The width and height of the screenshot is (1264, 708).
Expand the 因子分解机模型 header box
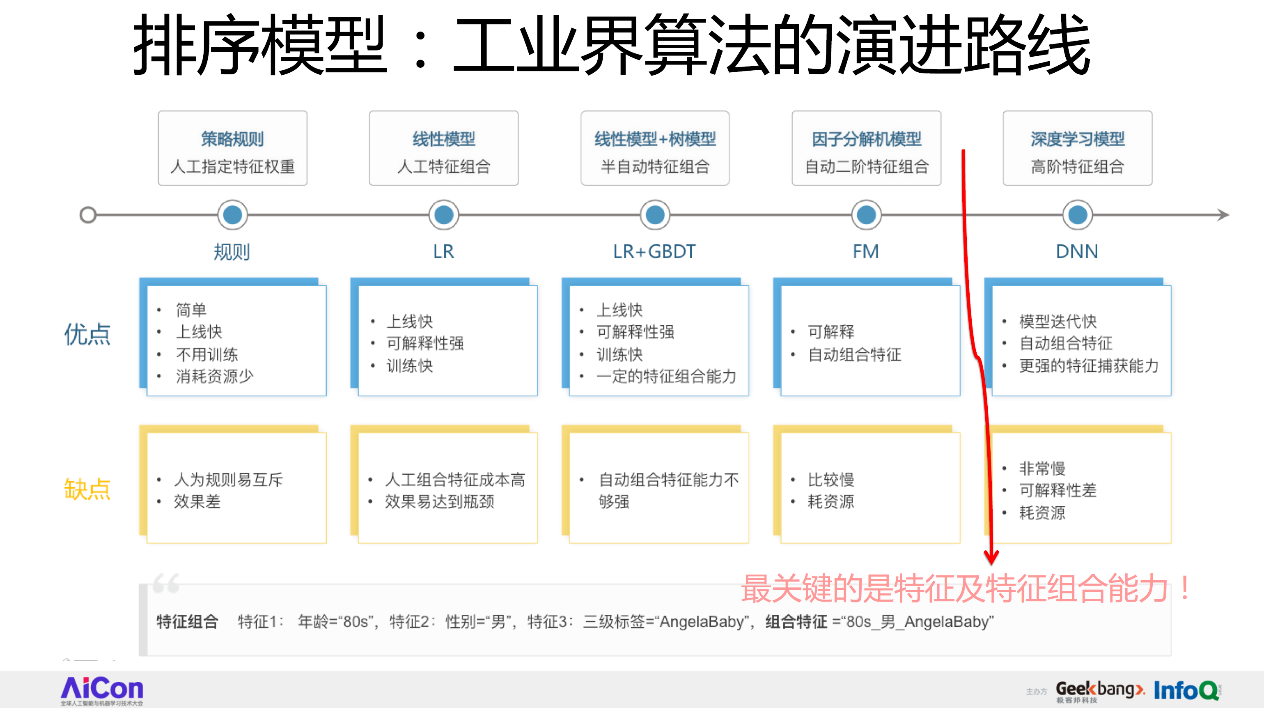(x=866, y=148)
